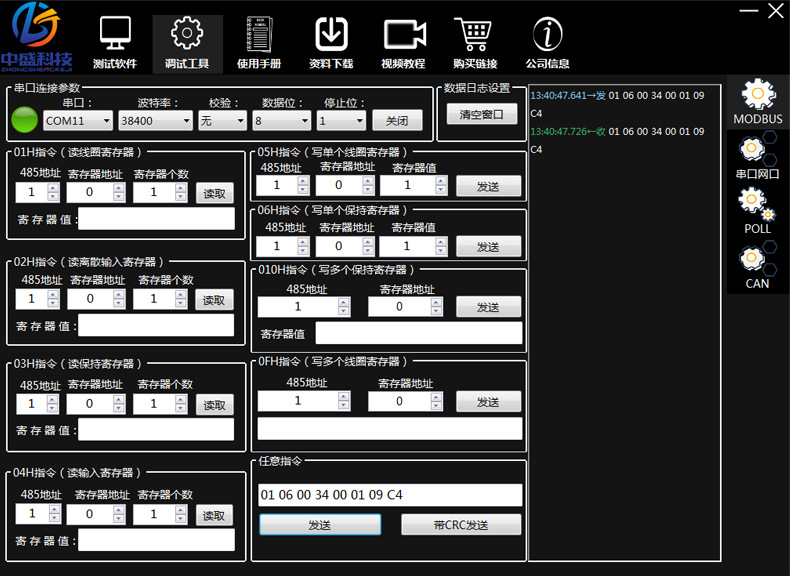Click the 带CRC发送 button
The width and height of the screenshot is (790, 587).
tap(461, 525)
